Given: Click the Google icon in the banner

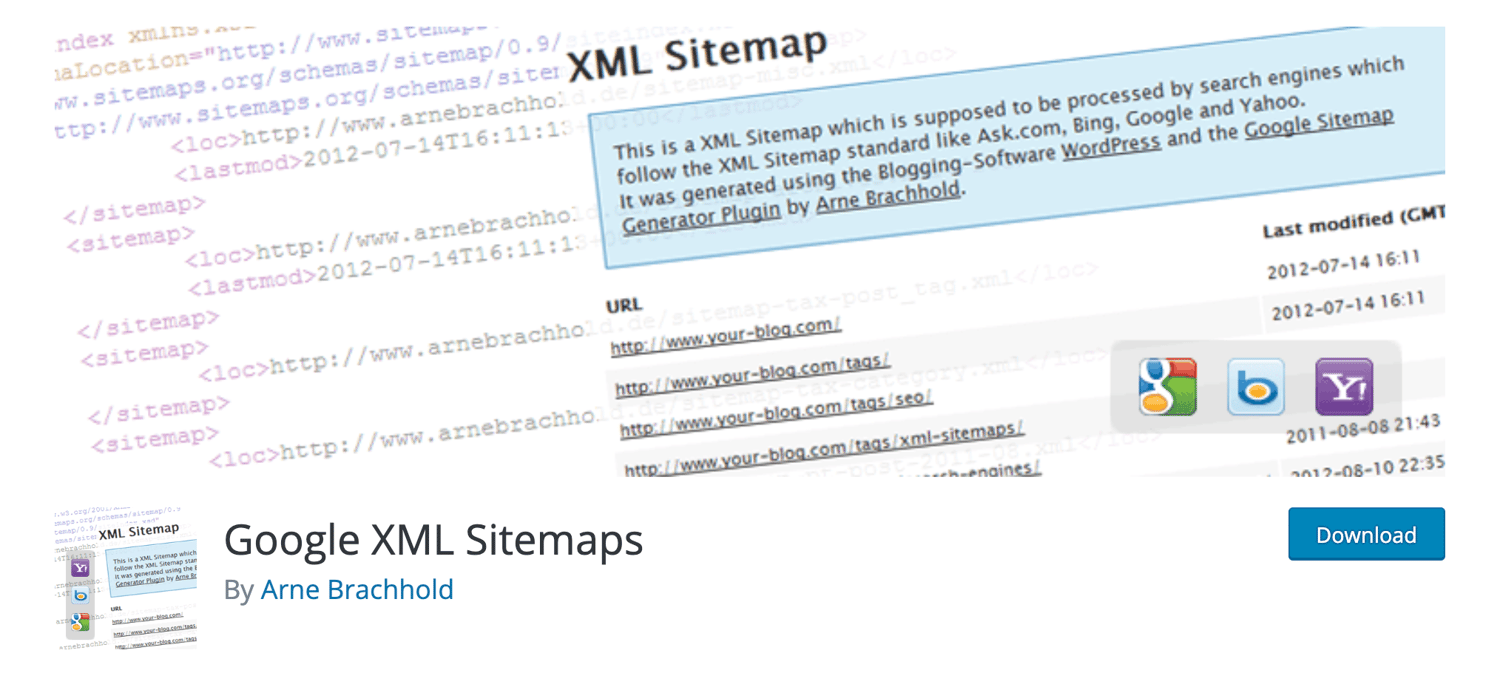Looking at the screenshot, I should click(1167, 385).
